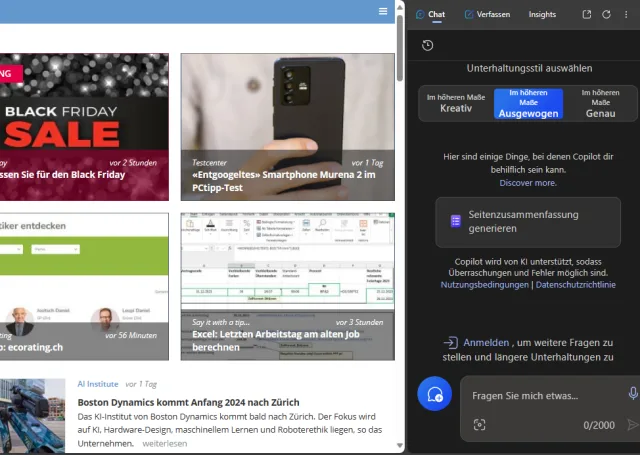Click the screenshot capture icon in chat box
The width and height of the screenshot is (640, 455).
point(479,425)
